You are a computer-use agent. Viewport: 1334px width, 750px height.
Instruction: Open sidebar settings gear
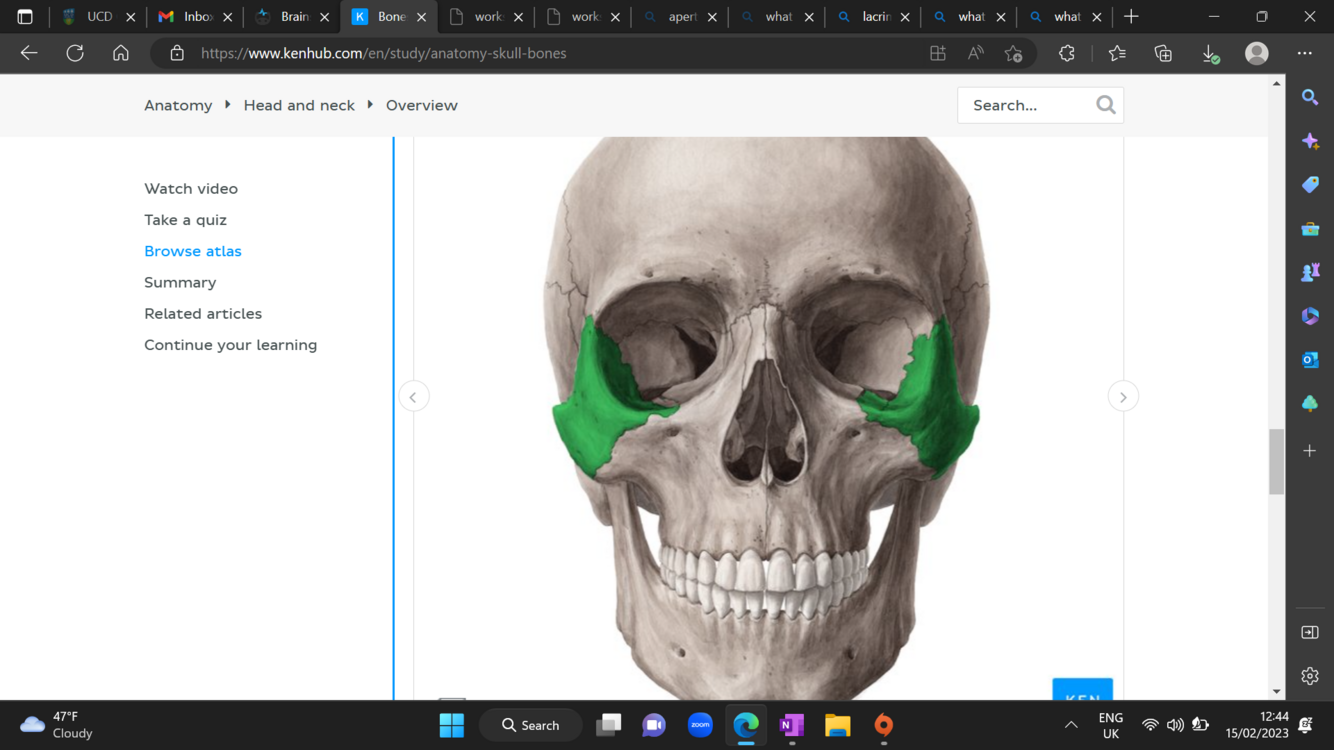coord(1310,676)
